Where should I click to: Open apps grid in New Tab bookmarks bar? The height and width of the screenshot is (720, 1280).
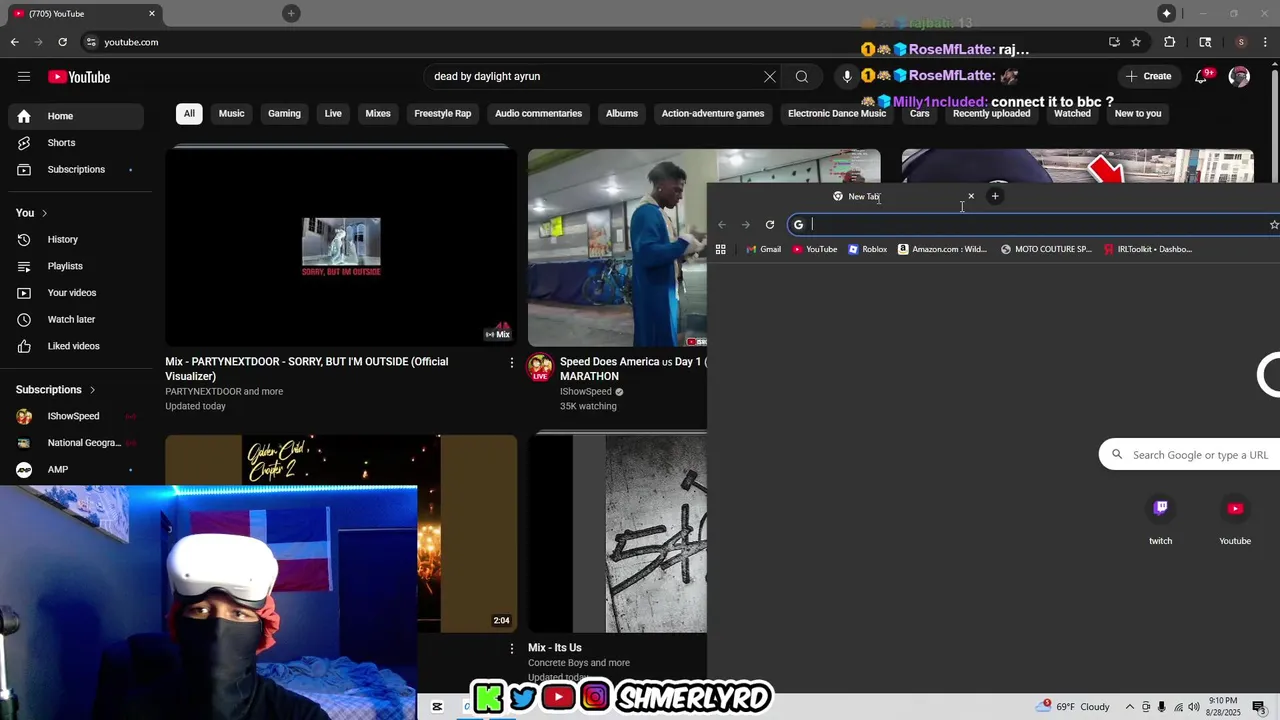tap(720, 249)
